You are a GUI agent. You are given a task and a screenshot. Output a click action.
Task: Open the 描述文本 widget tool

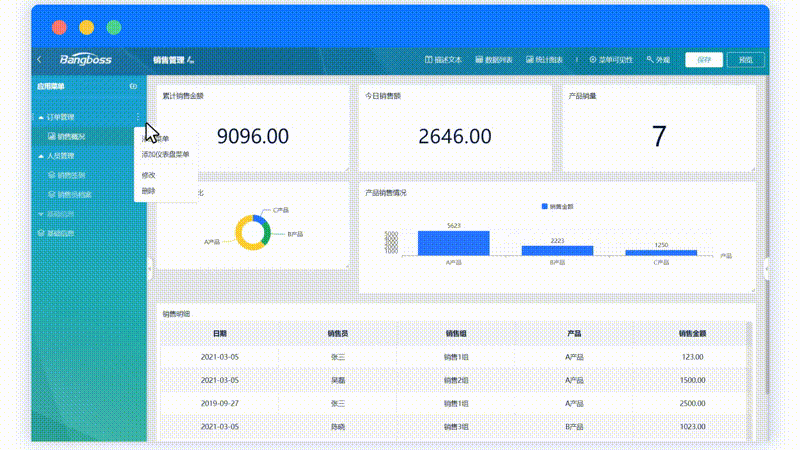[444, 60]
